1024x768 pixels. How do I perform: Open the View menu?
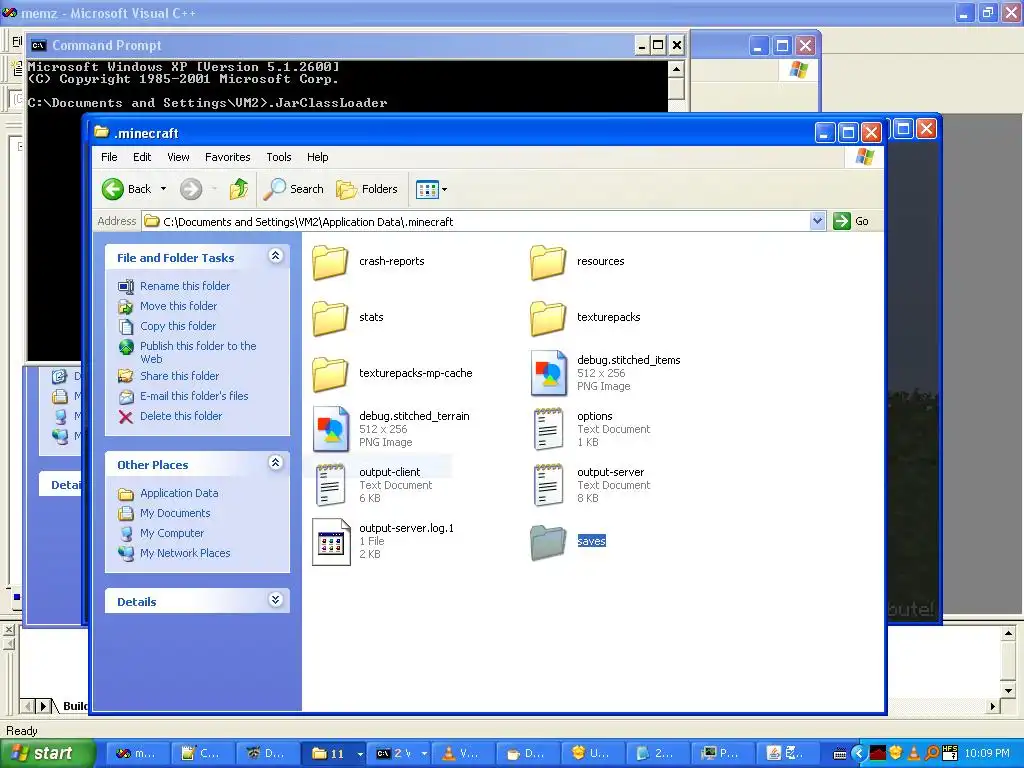(x=178, y=157)
